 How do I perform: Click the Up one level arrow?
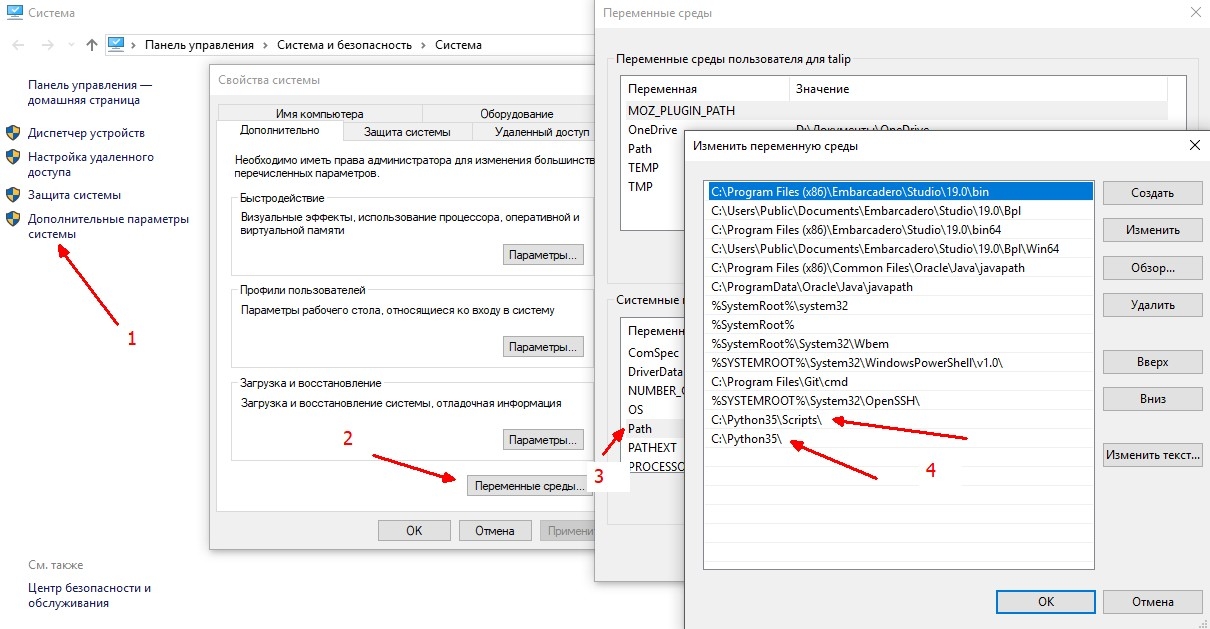click(92, 45)
